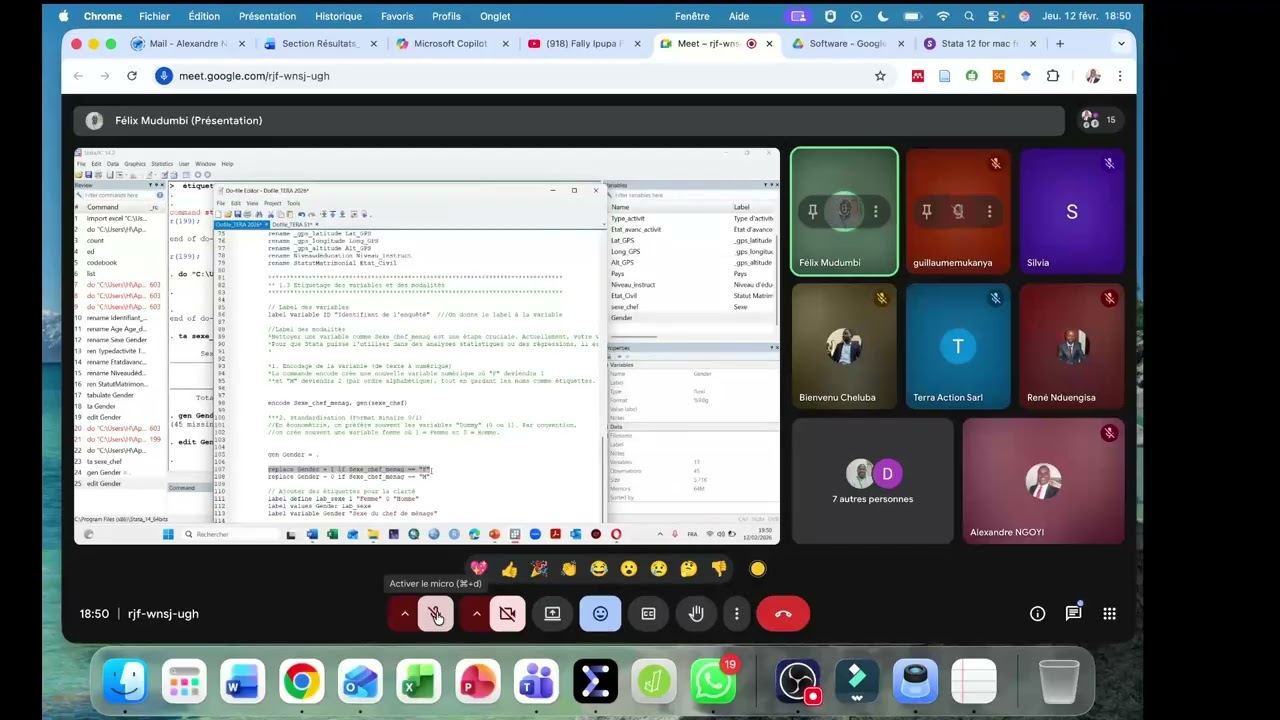Screen dimensions: 1280x720
Task: Open Spotlight search in menu bar
Action: (x=969, y=16)
